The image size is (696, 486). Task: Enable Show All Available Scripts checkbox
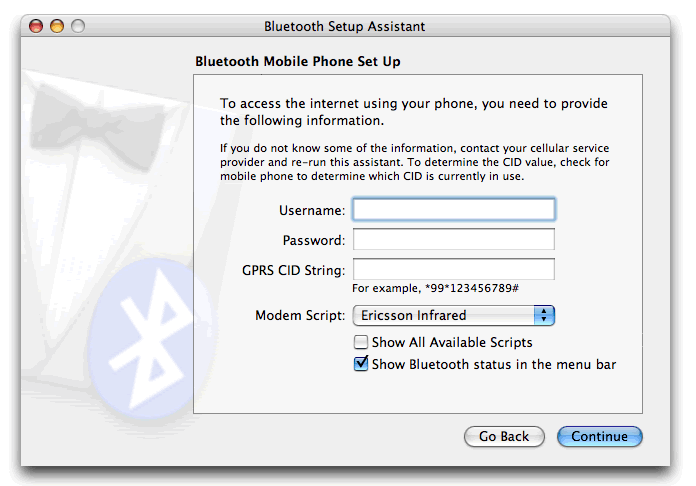pyautogui.click(x=361, y=342)
